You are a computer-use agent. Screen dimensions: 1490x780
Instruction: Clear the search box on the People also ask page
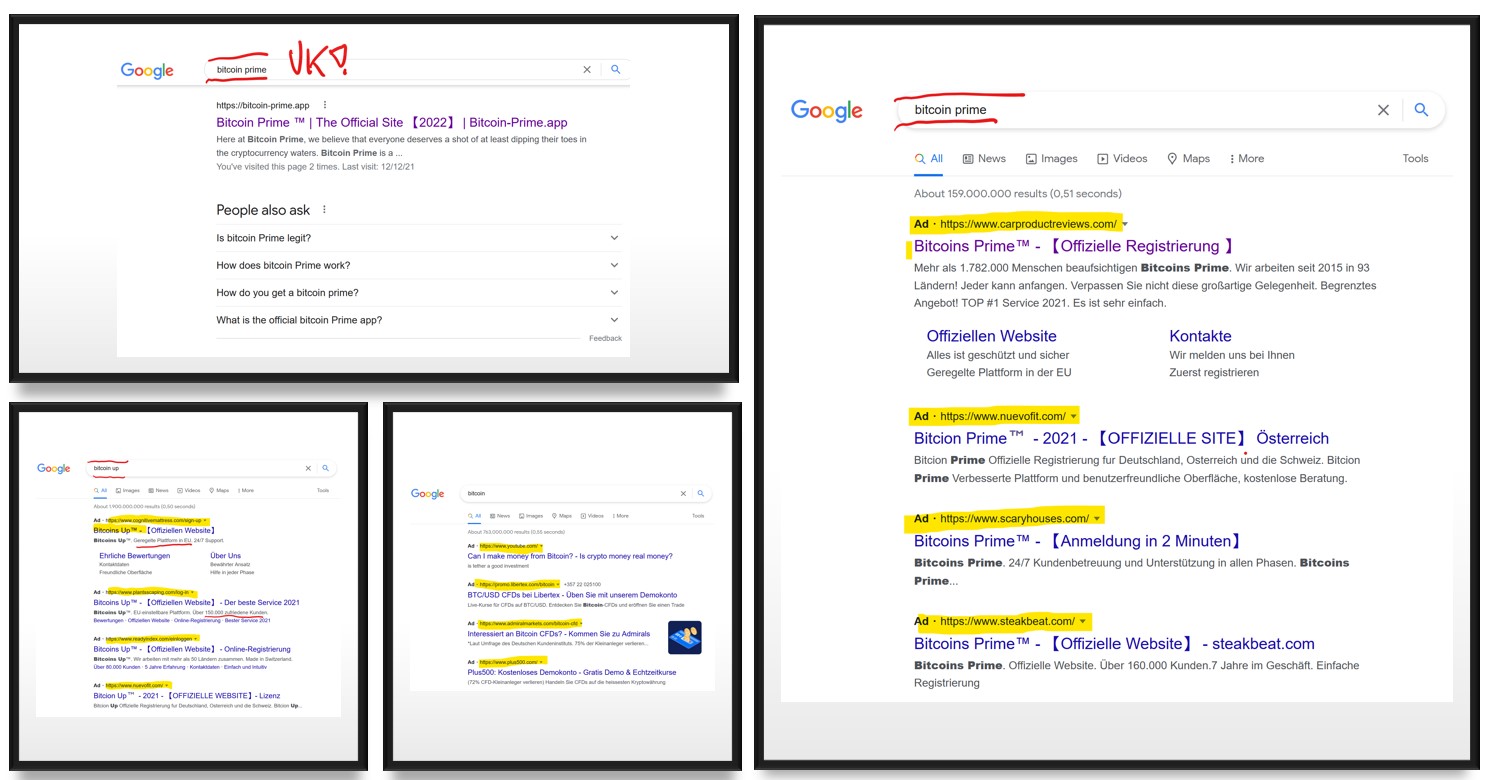tap(587, 70)
